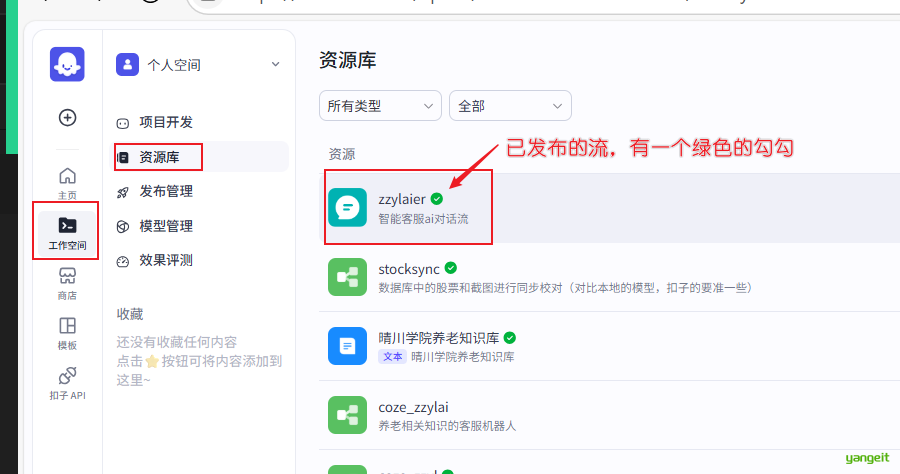The image size is (900, 474).
Task: Select 资源库 menu item
Action: (199, 157)
